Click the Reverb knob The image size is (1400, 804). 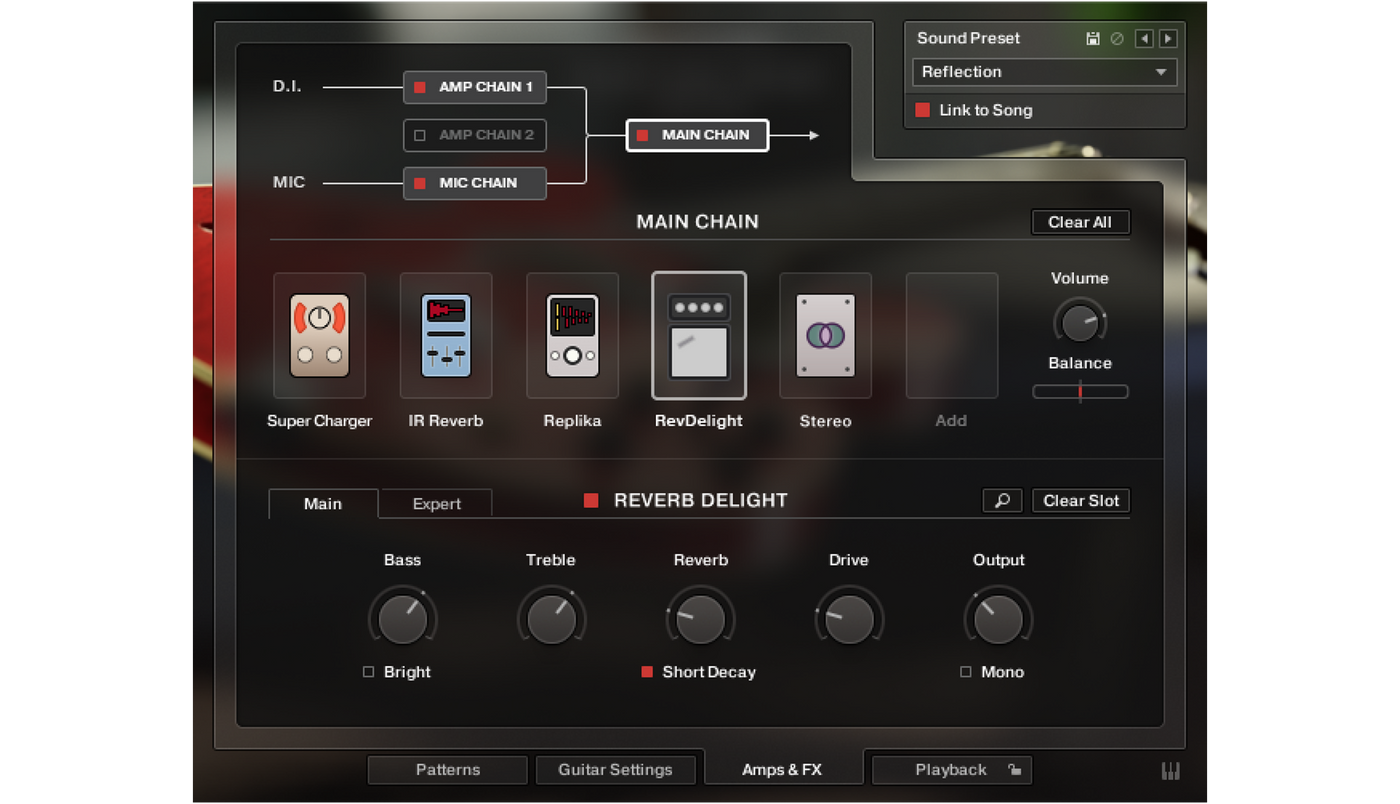[x=700, y=619]
